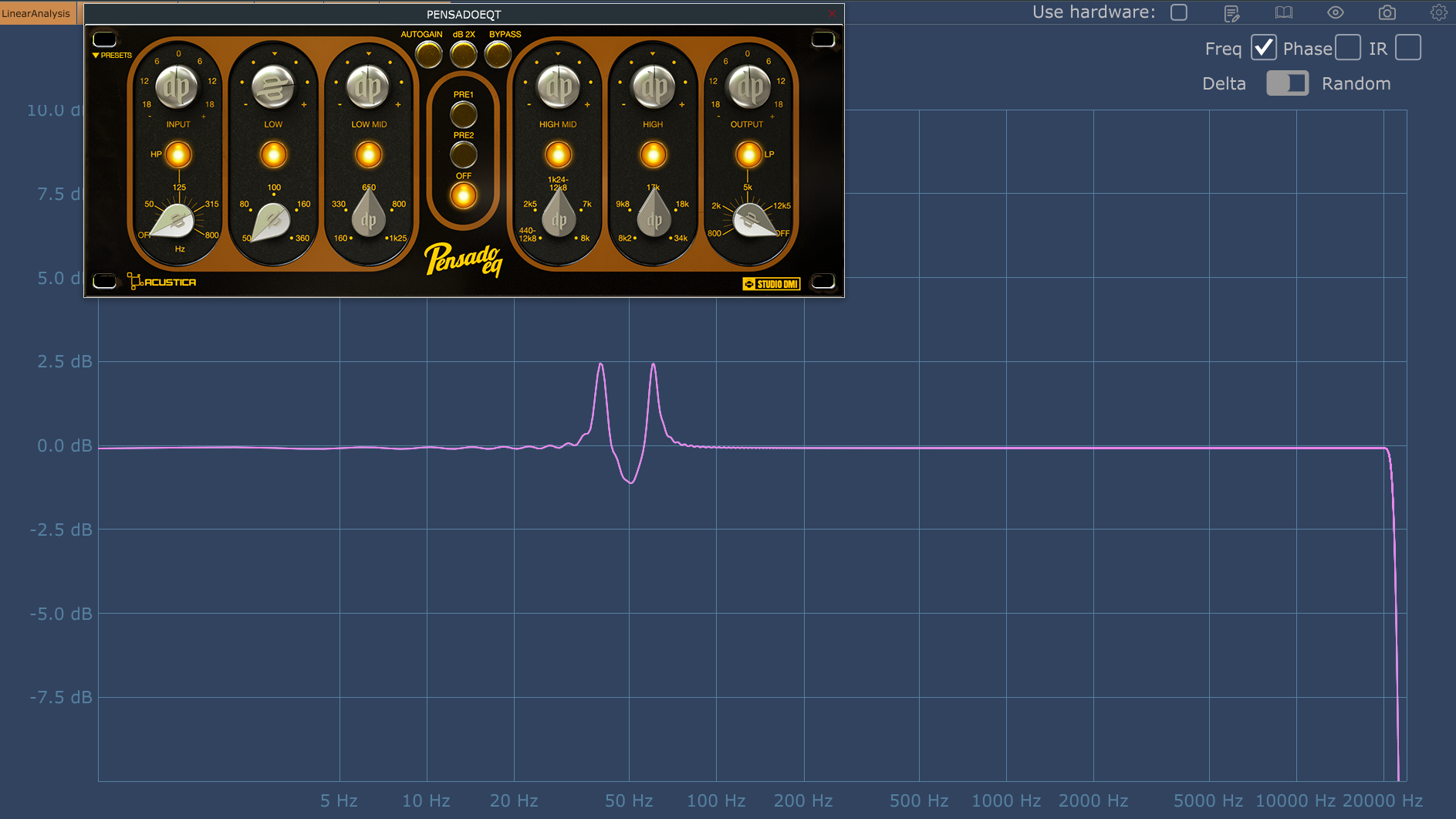Uncheck the Freq checkbox
Screen dimensions: 1456x819
(x=1263, y=48)
